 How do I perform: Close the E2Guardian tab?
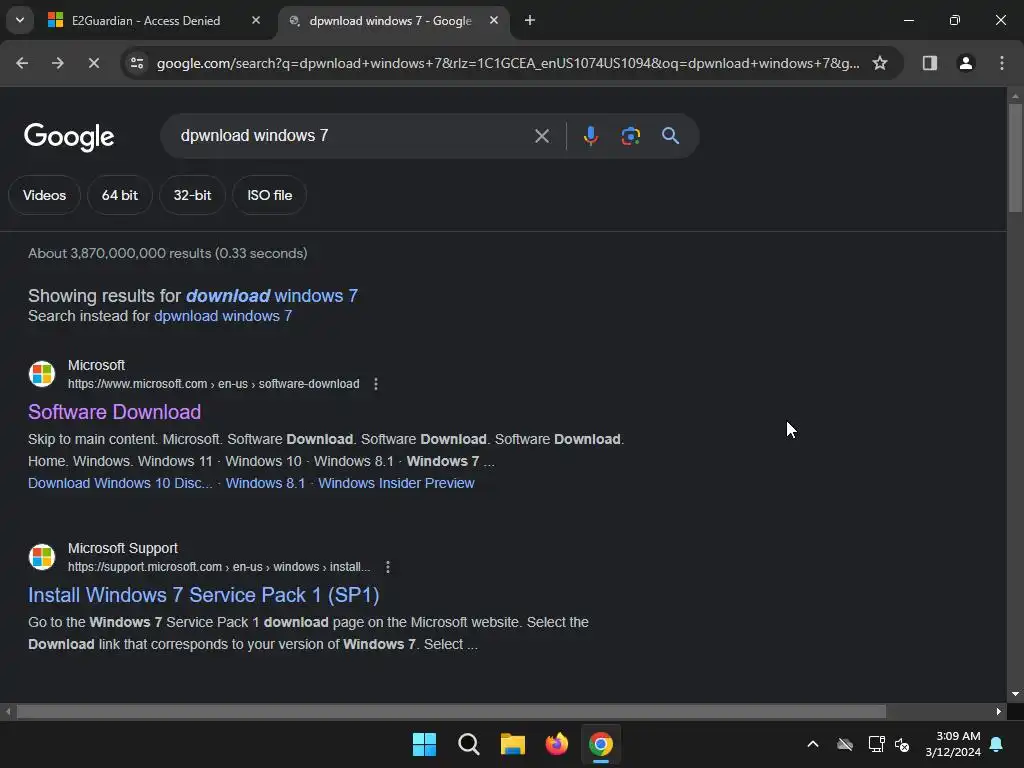click(x=256, y=20)
